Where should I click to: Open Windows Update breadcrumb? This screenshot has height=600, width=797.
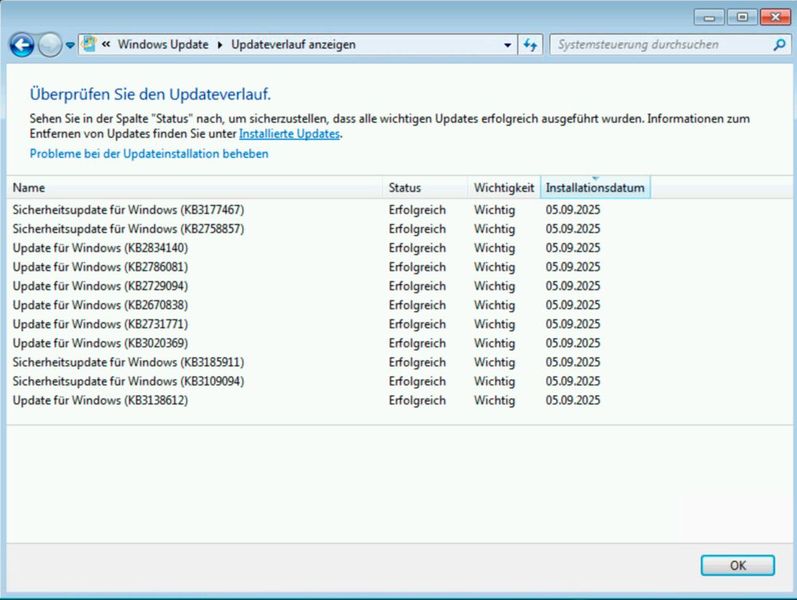(x=163, y=45)
